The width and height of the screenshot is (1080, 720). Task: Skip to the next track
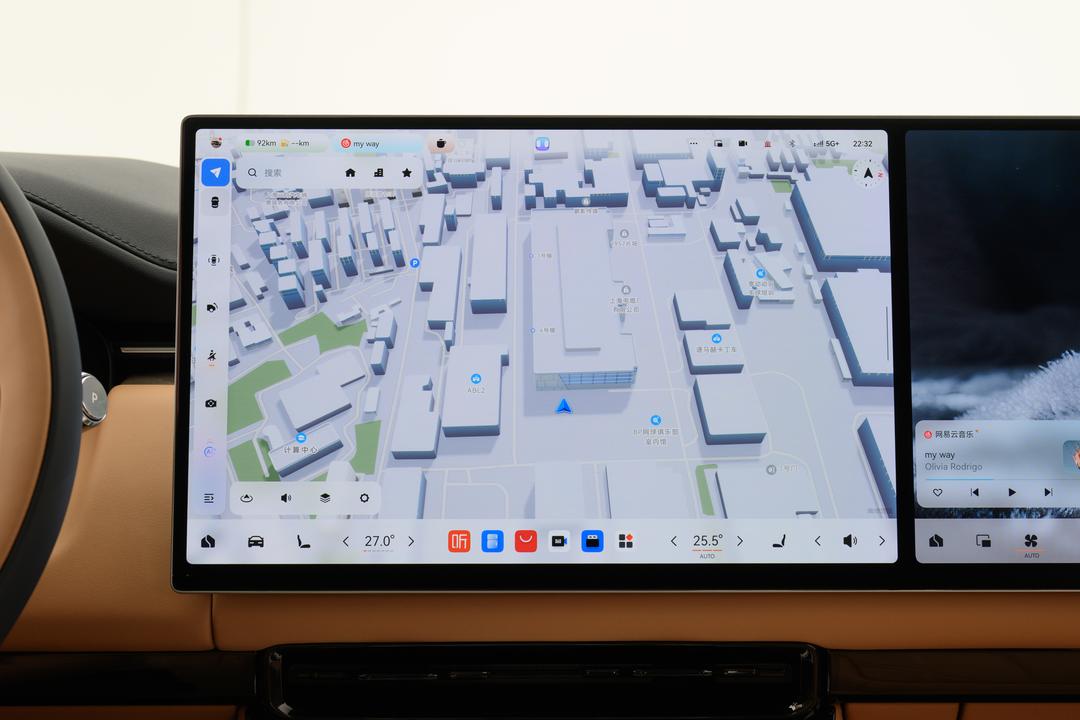[x=1048, y=492]
